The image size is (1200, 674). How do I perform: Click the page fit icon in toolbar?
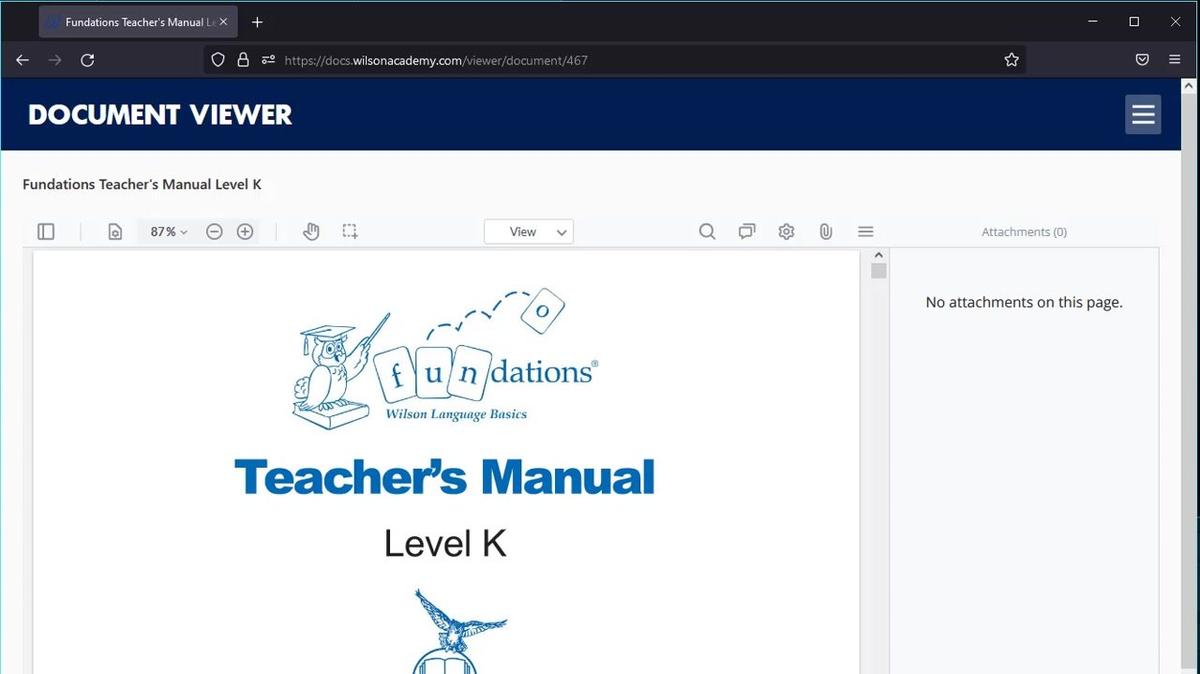115,231
